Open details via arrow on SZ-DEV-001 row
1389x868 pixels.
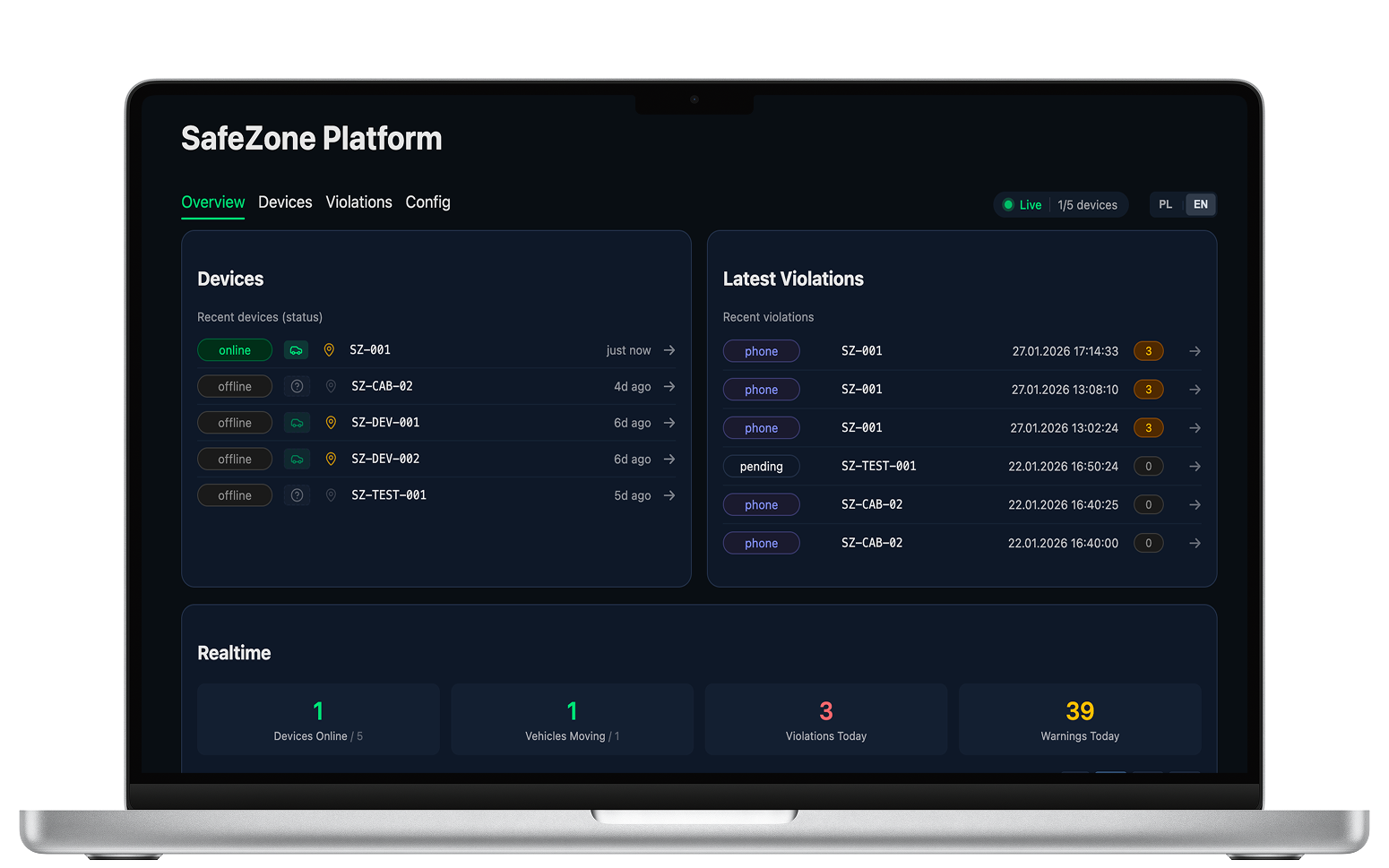coord(670,422)
